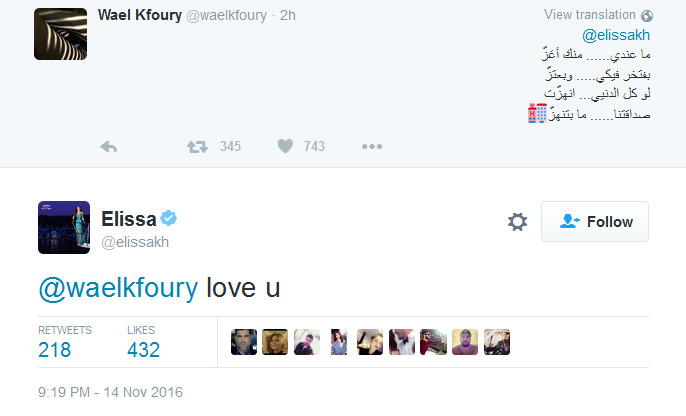The height and width of the screenshot is (416, 686).
Task: Open Wael Kfoury's profile picture
Action: [61, 34]
